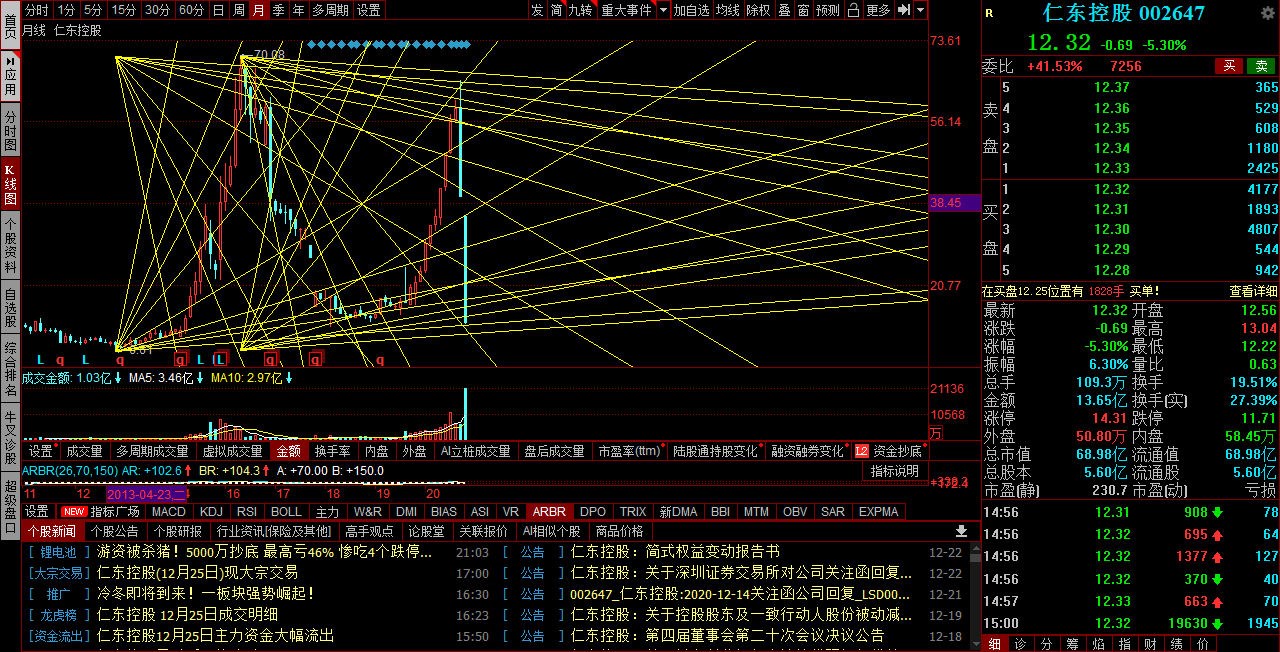Click 加自选 to add to watchlist
The height and width of the screenshot is (652, 1280).
[x=691, y=10]
